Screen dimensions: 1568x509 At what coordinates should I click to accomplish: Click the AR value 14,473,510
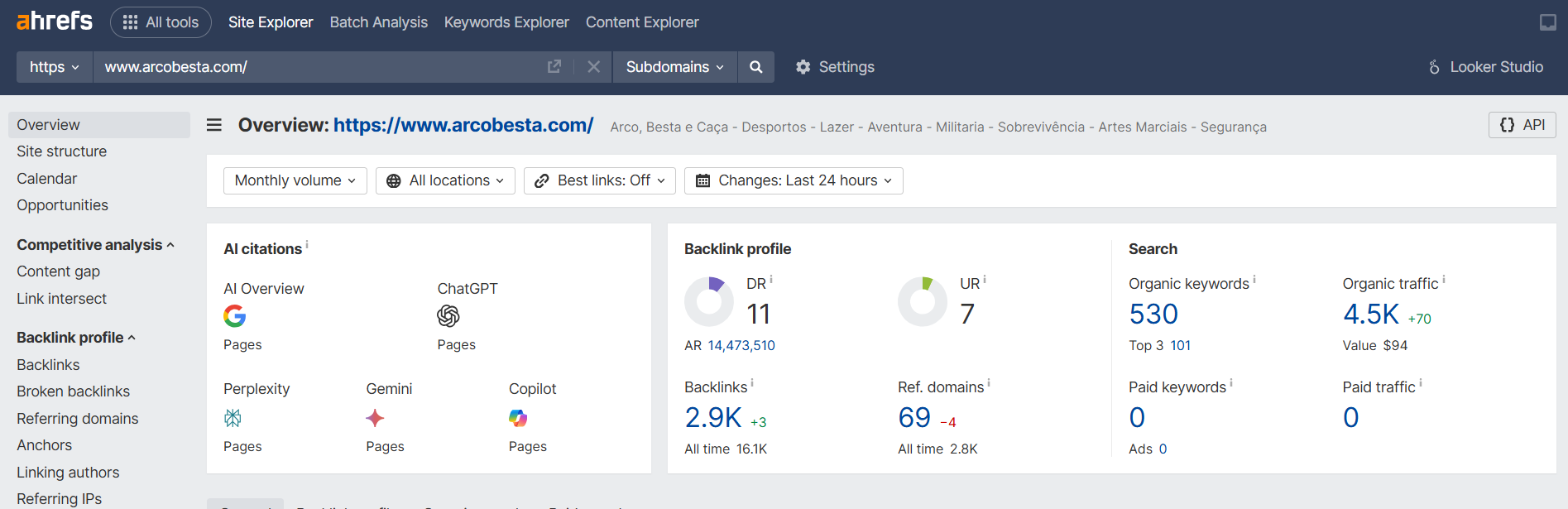pos(741,346)
